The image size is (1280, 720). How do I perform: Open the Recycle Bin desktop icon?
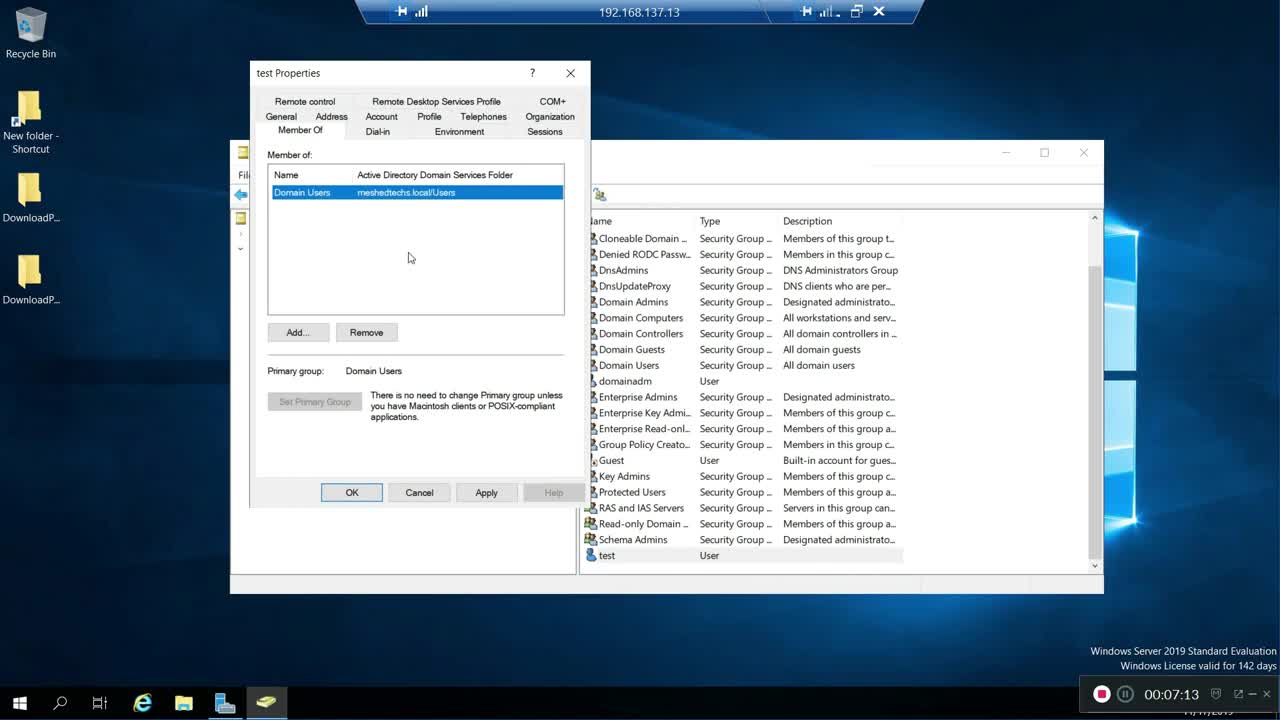point(30,33)
